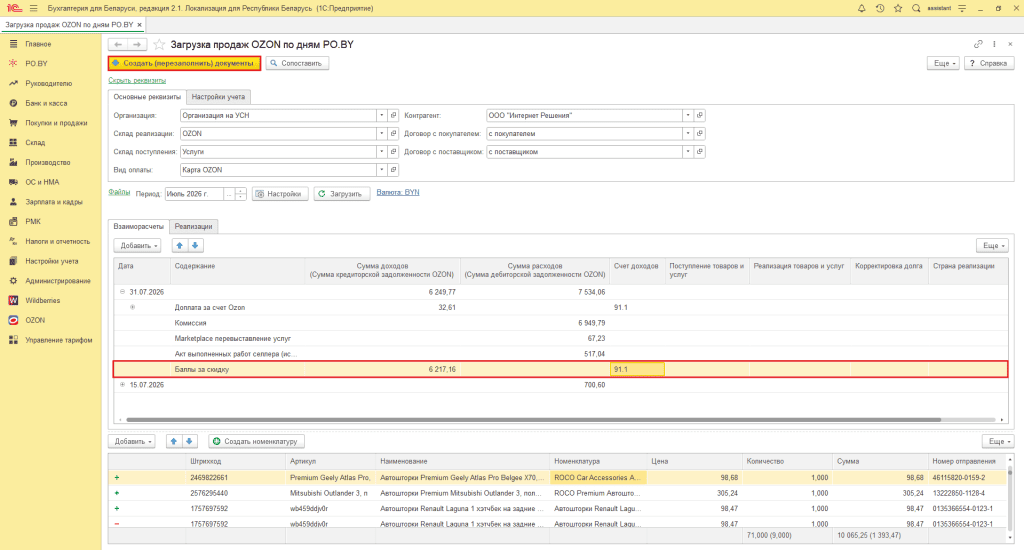Image resolution: width=1024 pixels, height=550 pixels.
Task: Go forward with the right arrow
Action: (x=137, y=44)
